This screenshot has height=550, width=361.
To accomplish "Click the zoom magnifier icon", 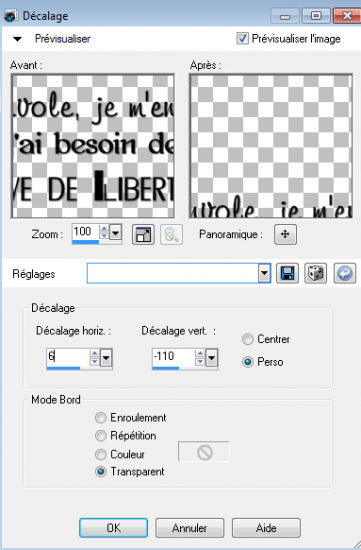I will tap(171, 234).
